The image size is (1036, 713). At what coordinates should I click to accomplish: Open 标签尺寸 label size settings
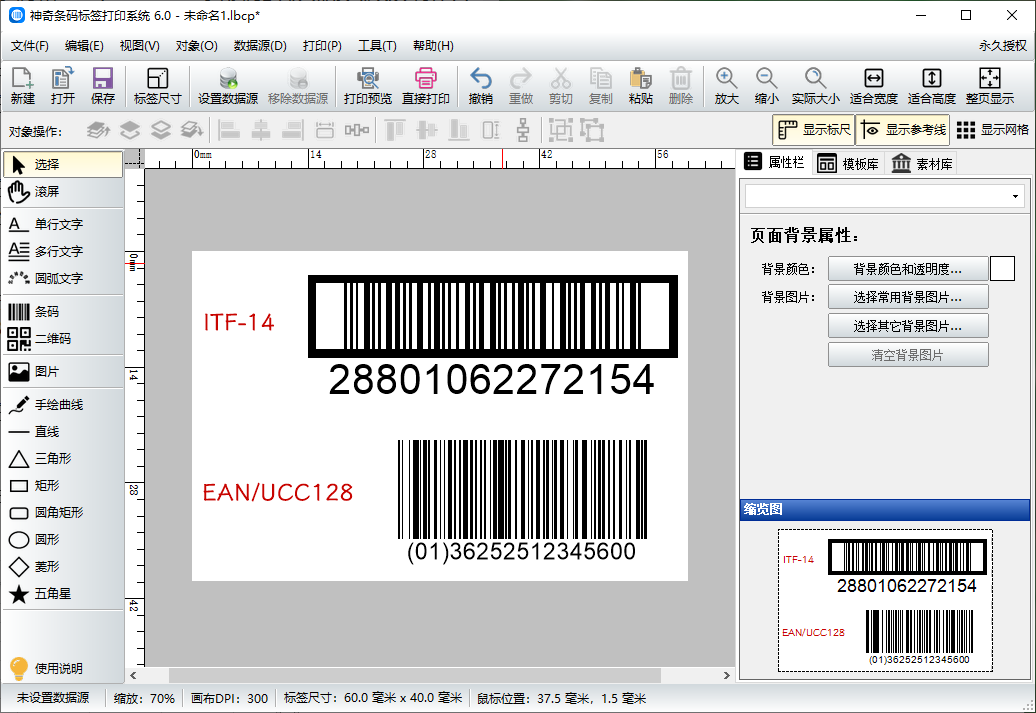point(157,86)
